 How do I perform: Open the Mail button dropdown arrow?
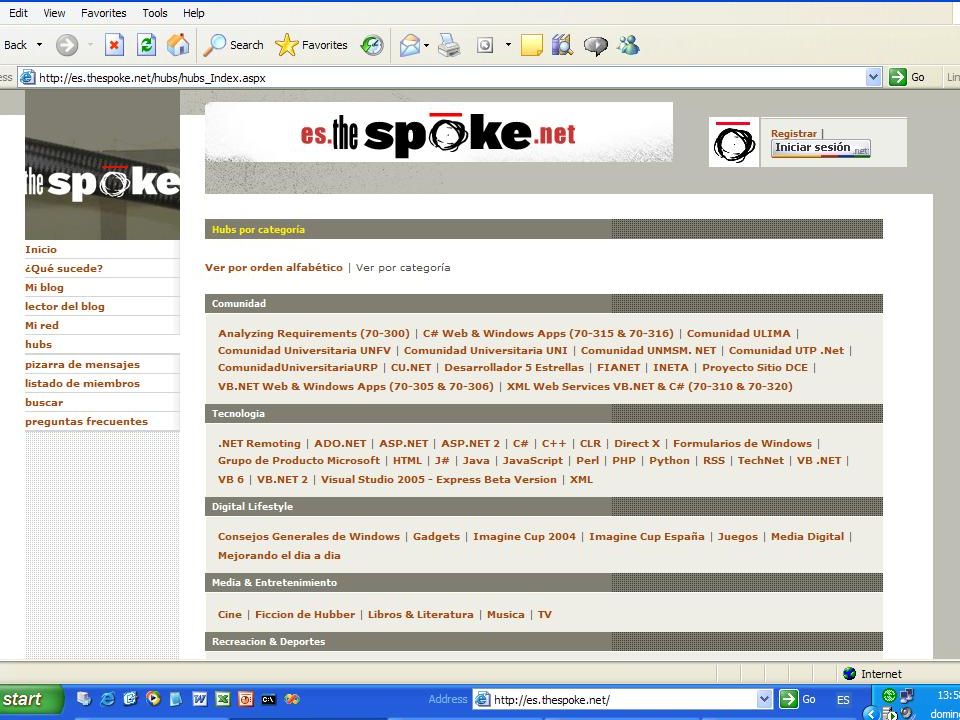426,45
